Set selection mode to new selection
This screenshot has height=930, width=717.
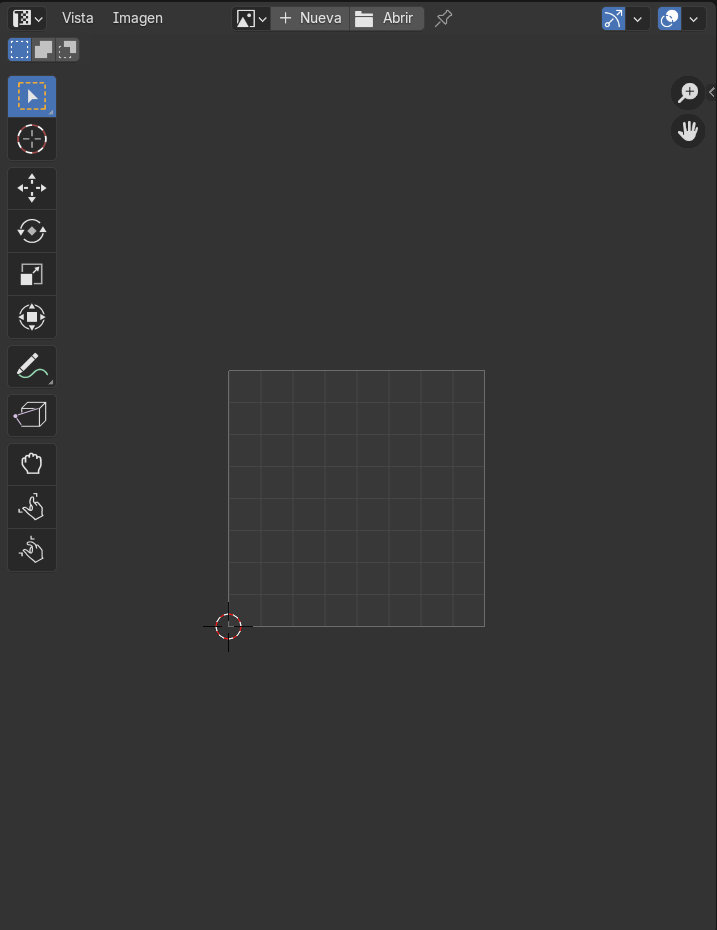20,49
